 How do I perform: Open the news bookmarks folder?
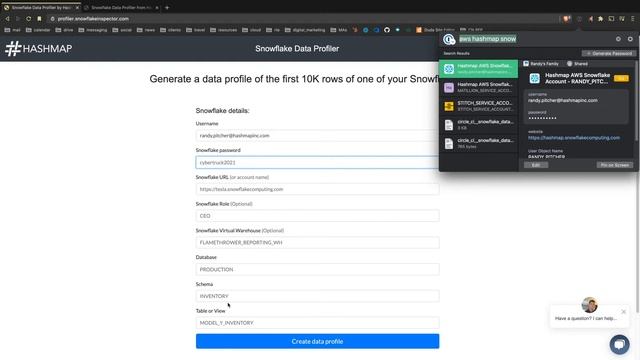(146, 30)
